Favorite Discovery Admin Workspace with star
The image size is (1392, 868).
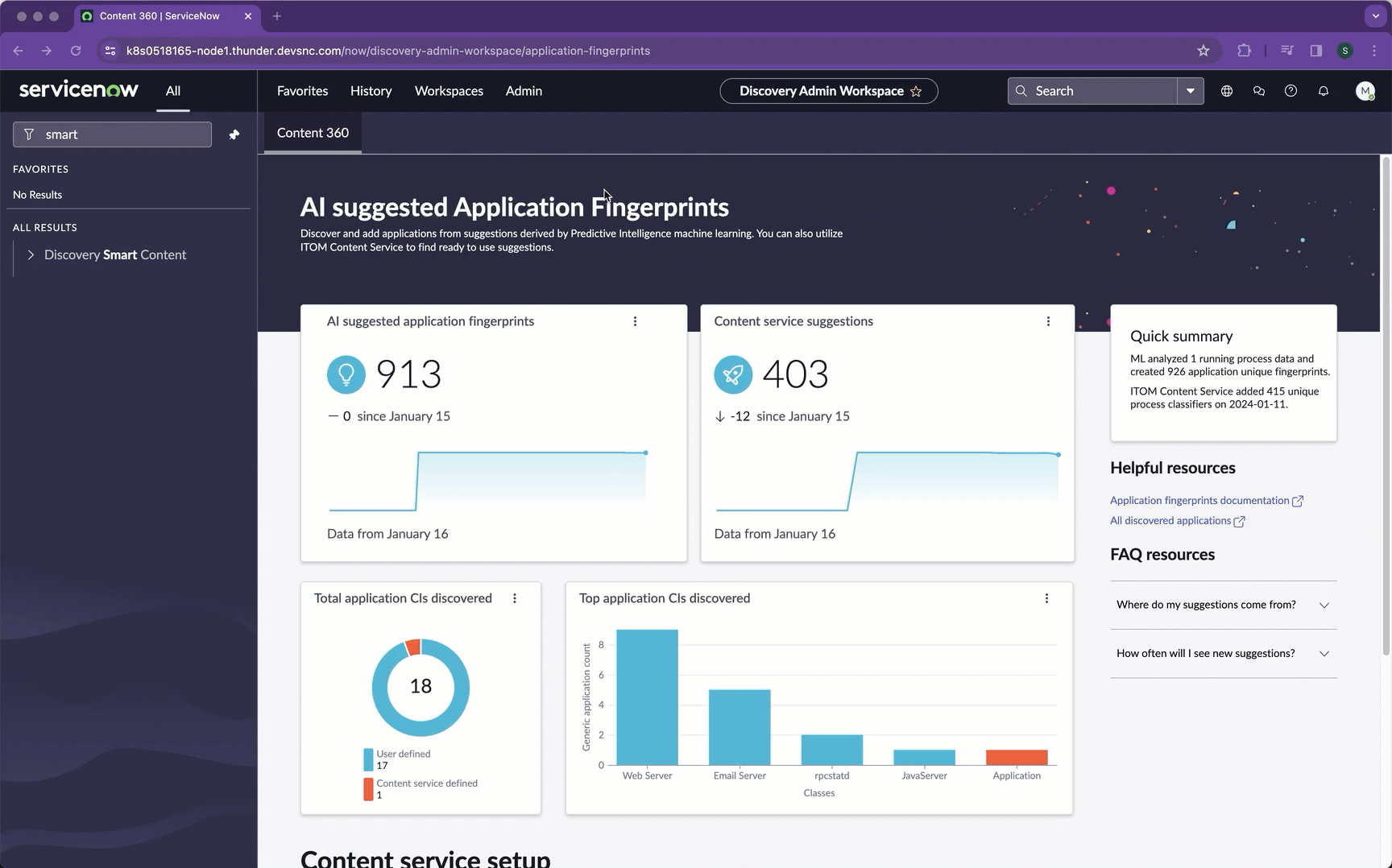(x=916, y=91)
